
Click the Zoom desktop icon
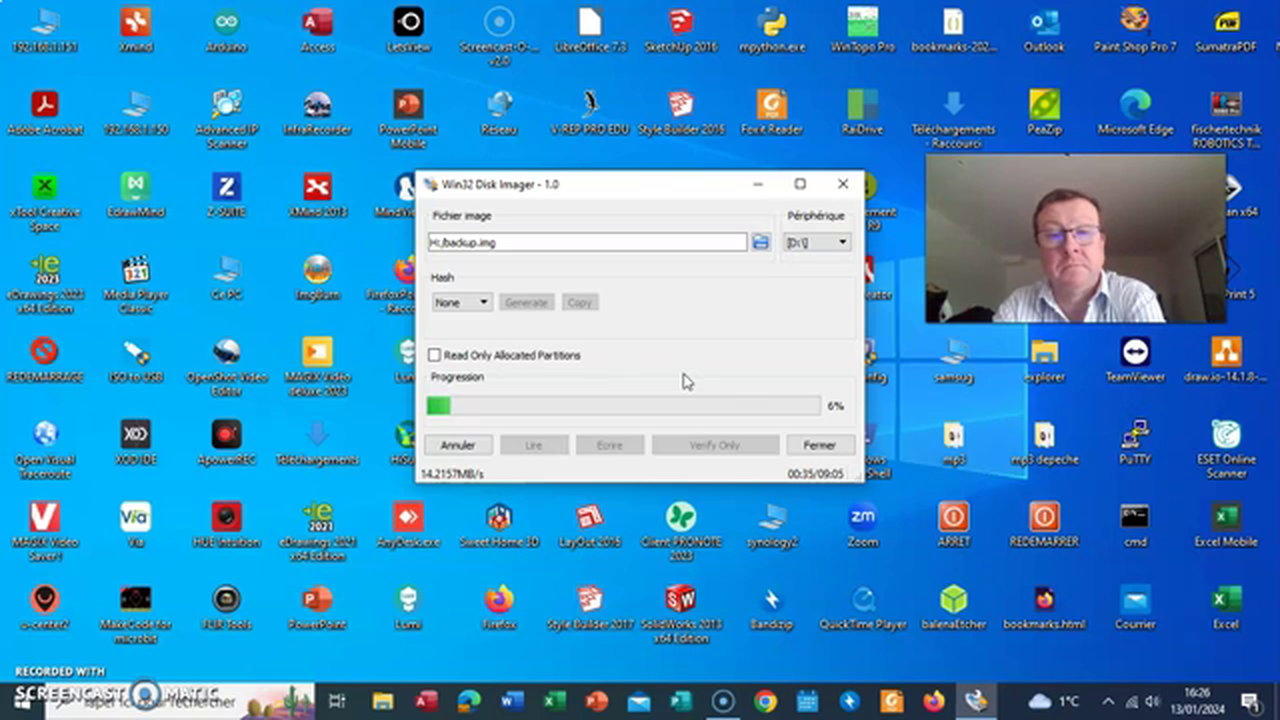862,518
